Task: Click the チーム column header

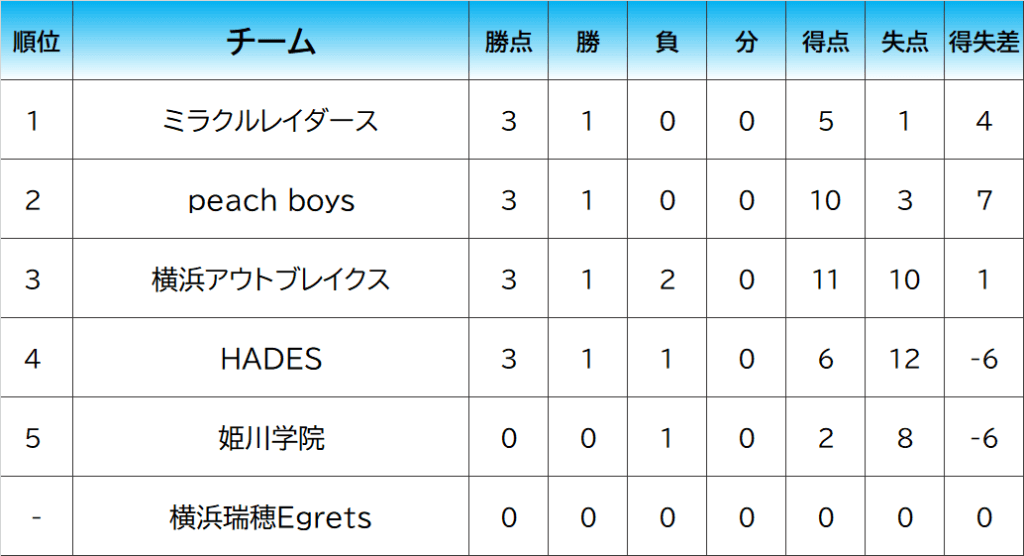Action: 271,42
